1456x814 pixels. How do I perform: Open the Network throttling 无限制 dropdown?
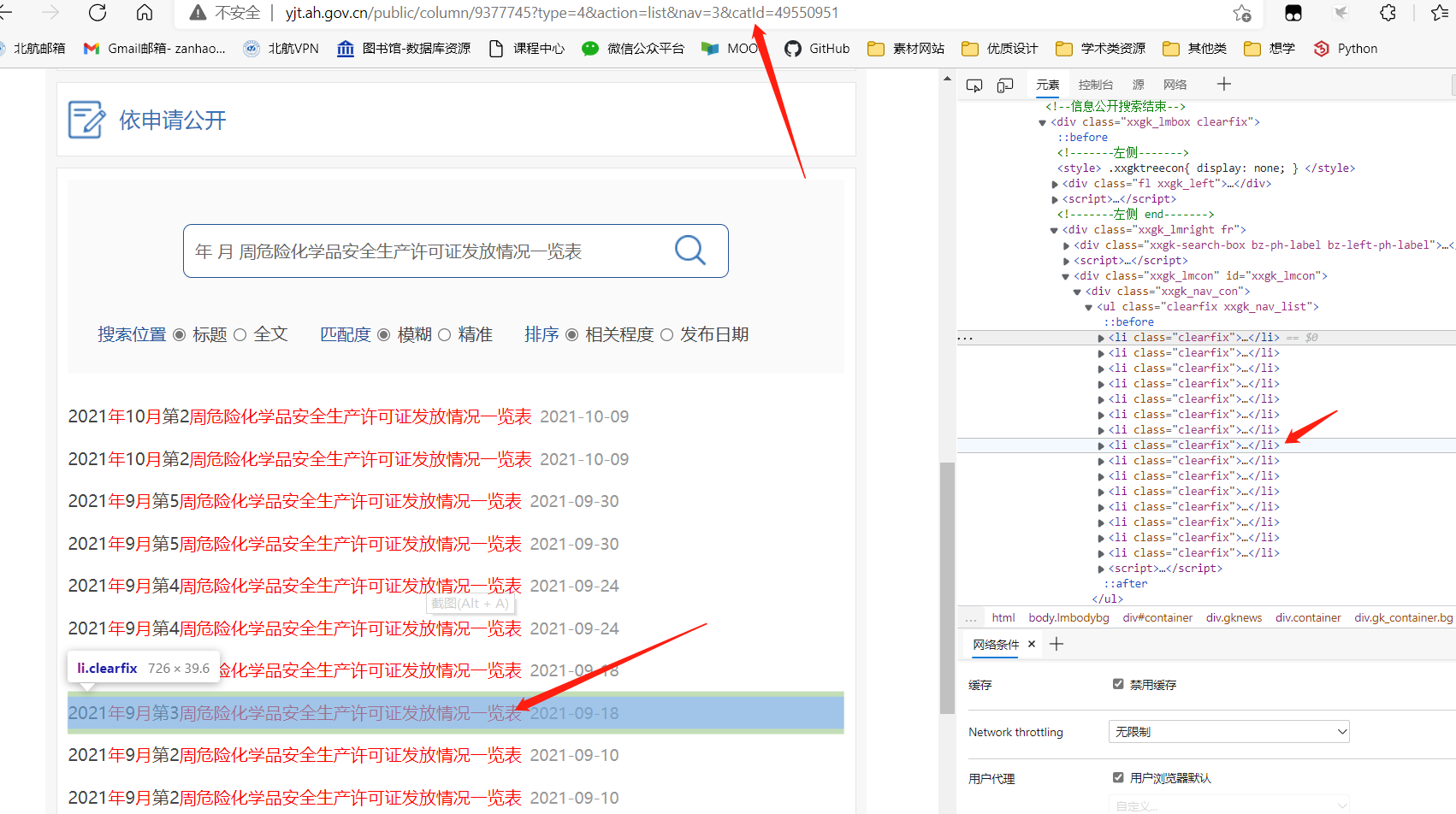coord(1229,732)
